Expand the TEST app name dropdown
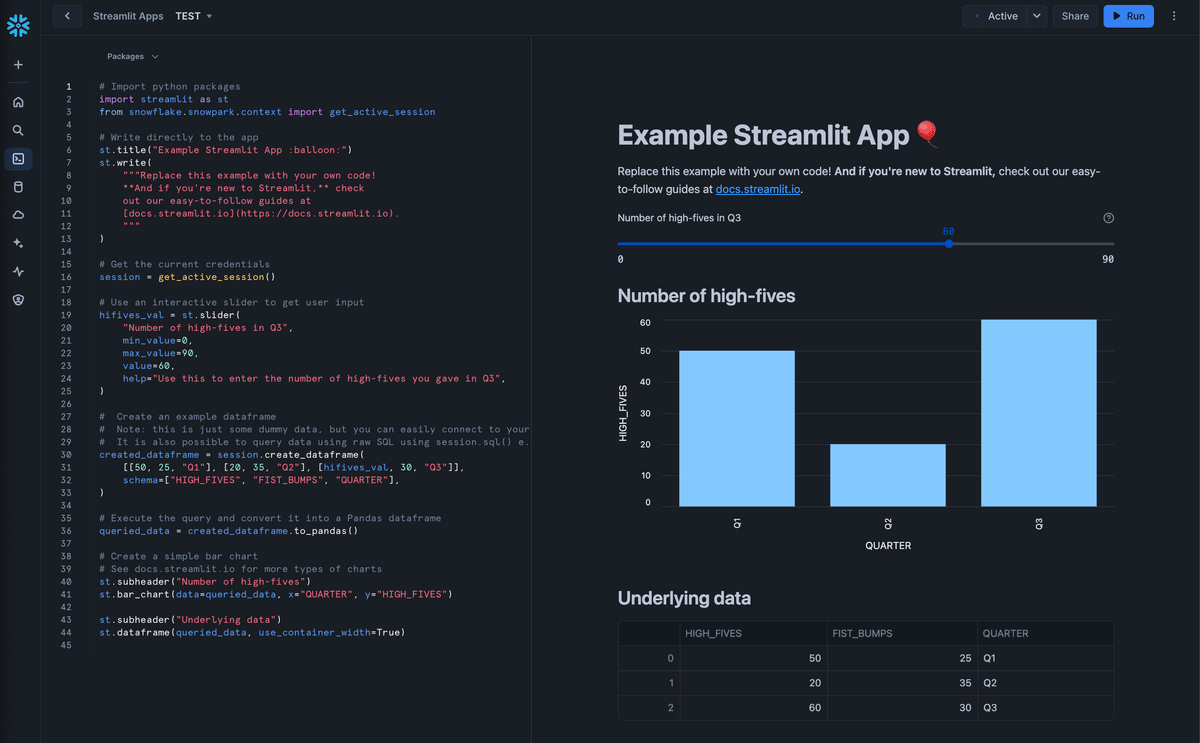This screenshot has height=743, width=1200. 193,16
